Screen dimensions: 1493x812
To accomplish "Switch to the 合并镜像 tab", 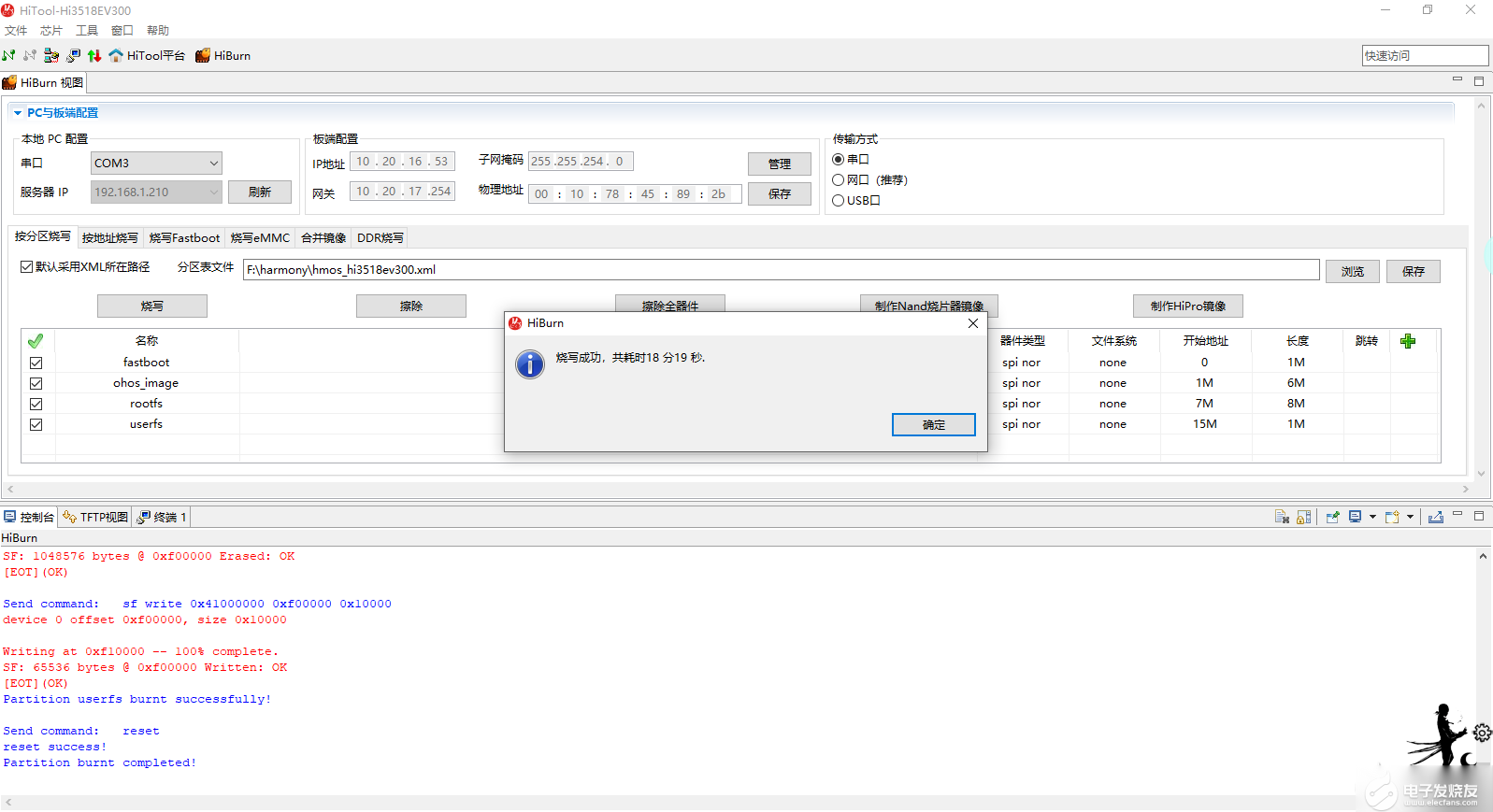I will tap(323, 238).
